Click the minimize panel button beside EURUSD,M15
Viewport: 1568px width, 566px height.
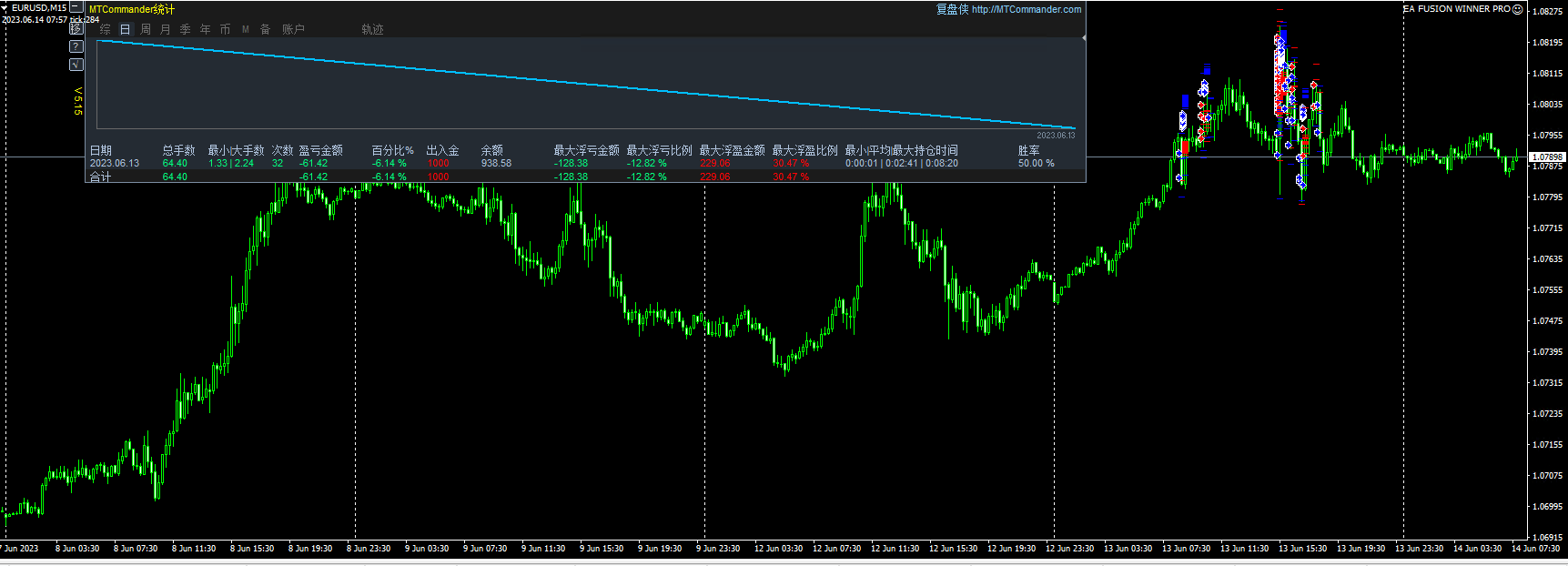tap(76, 7)
